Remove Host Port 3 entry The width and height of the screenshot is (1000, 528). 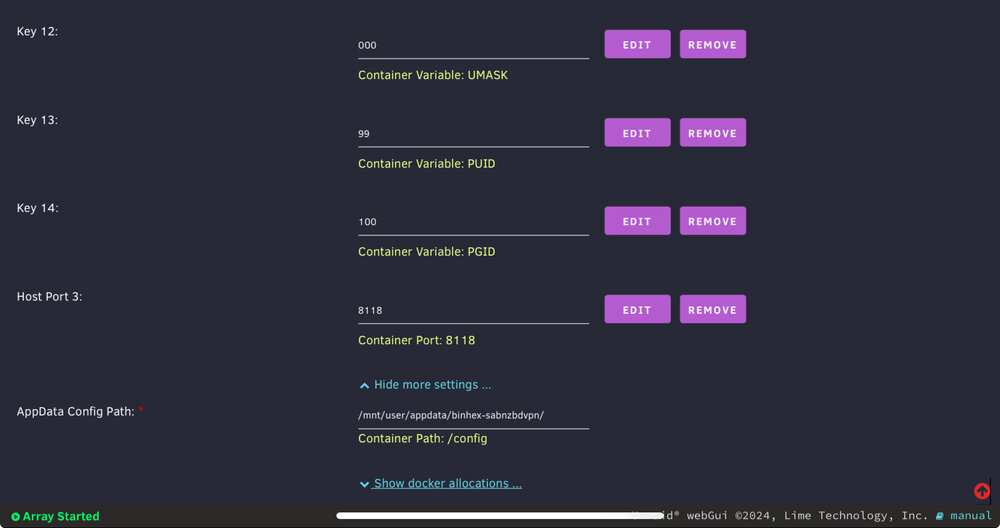pos(712,309)
